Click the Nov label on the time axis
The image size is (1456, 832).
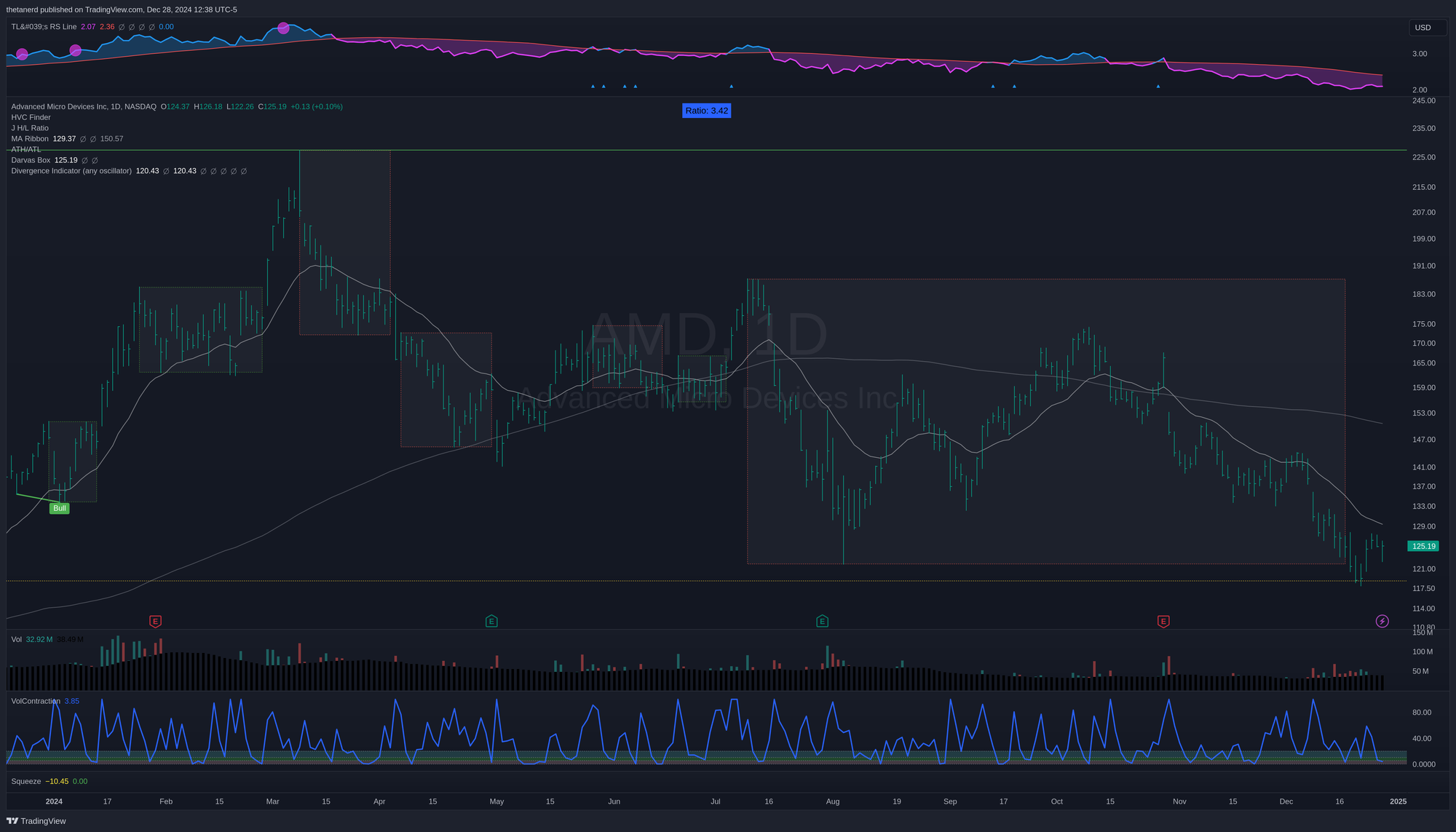[1179, 801]
